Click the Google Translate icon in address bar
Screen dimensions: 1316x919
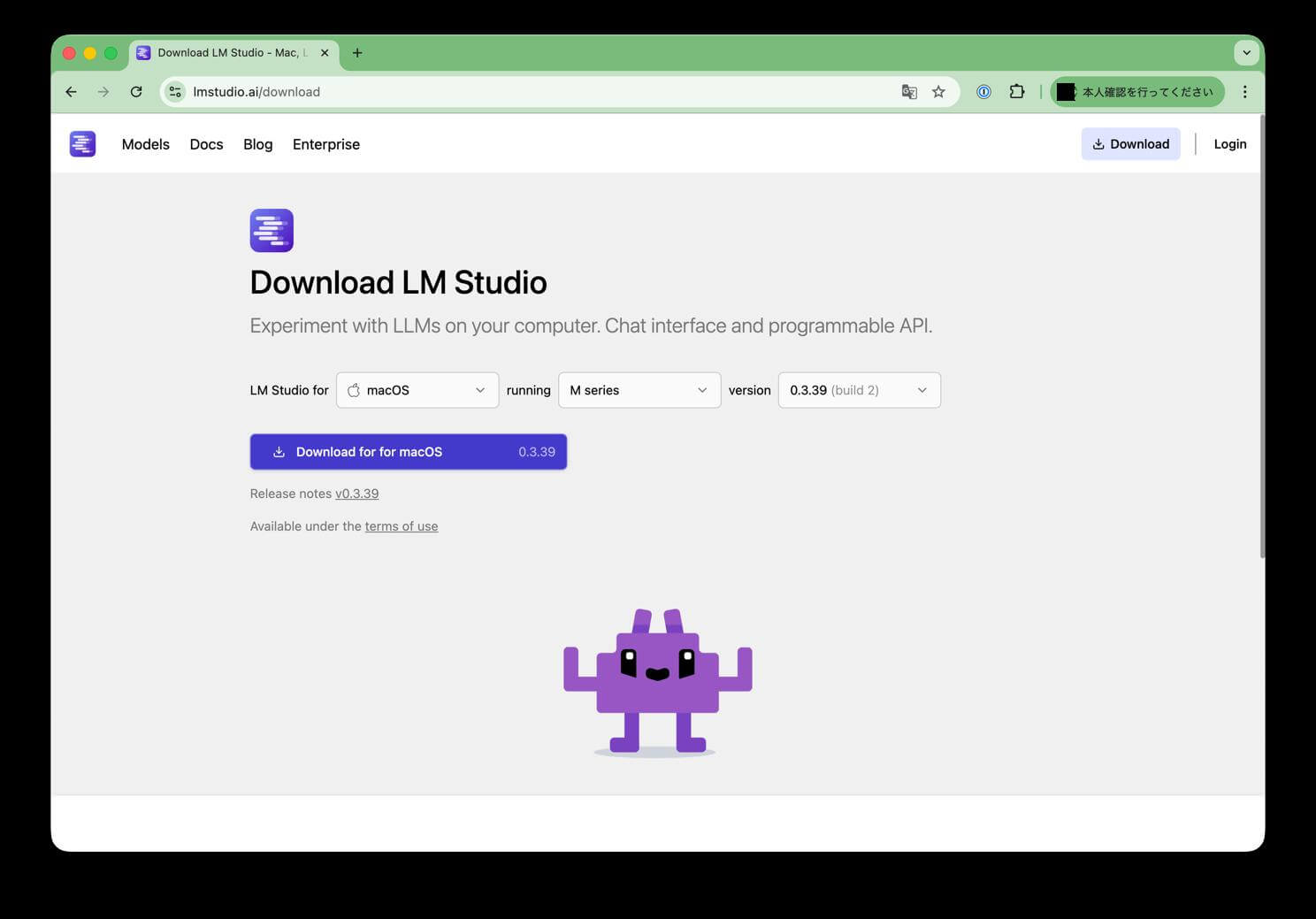tap(908, 92)
